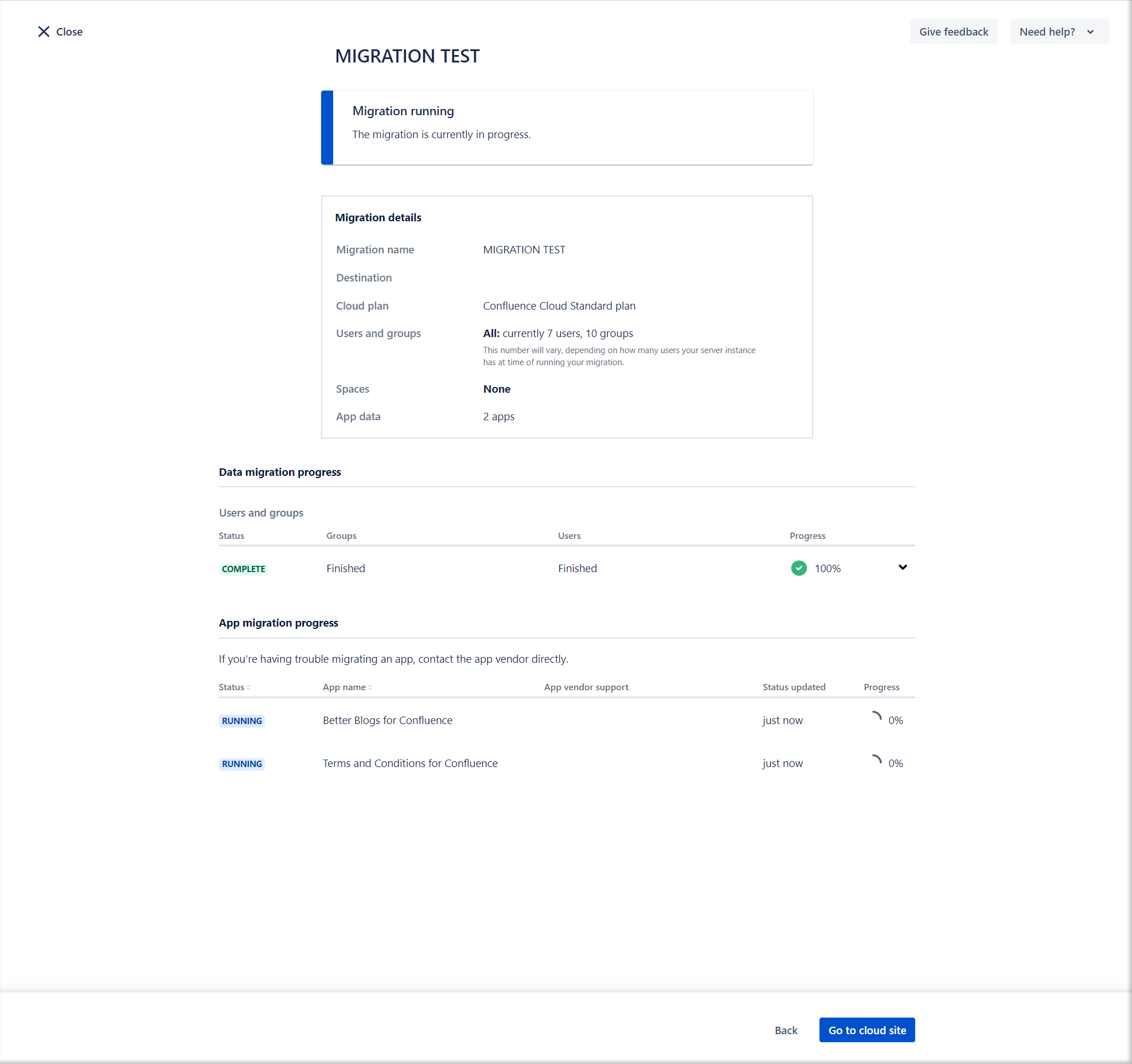Image resolution: width=1132 pixels, height=1064 pixels.
Task: Click the Go to cloud site button
Action: 866,1030
